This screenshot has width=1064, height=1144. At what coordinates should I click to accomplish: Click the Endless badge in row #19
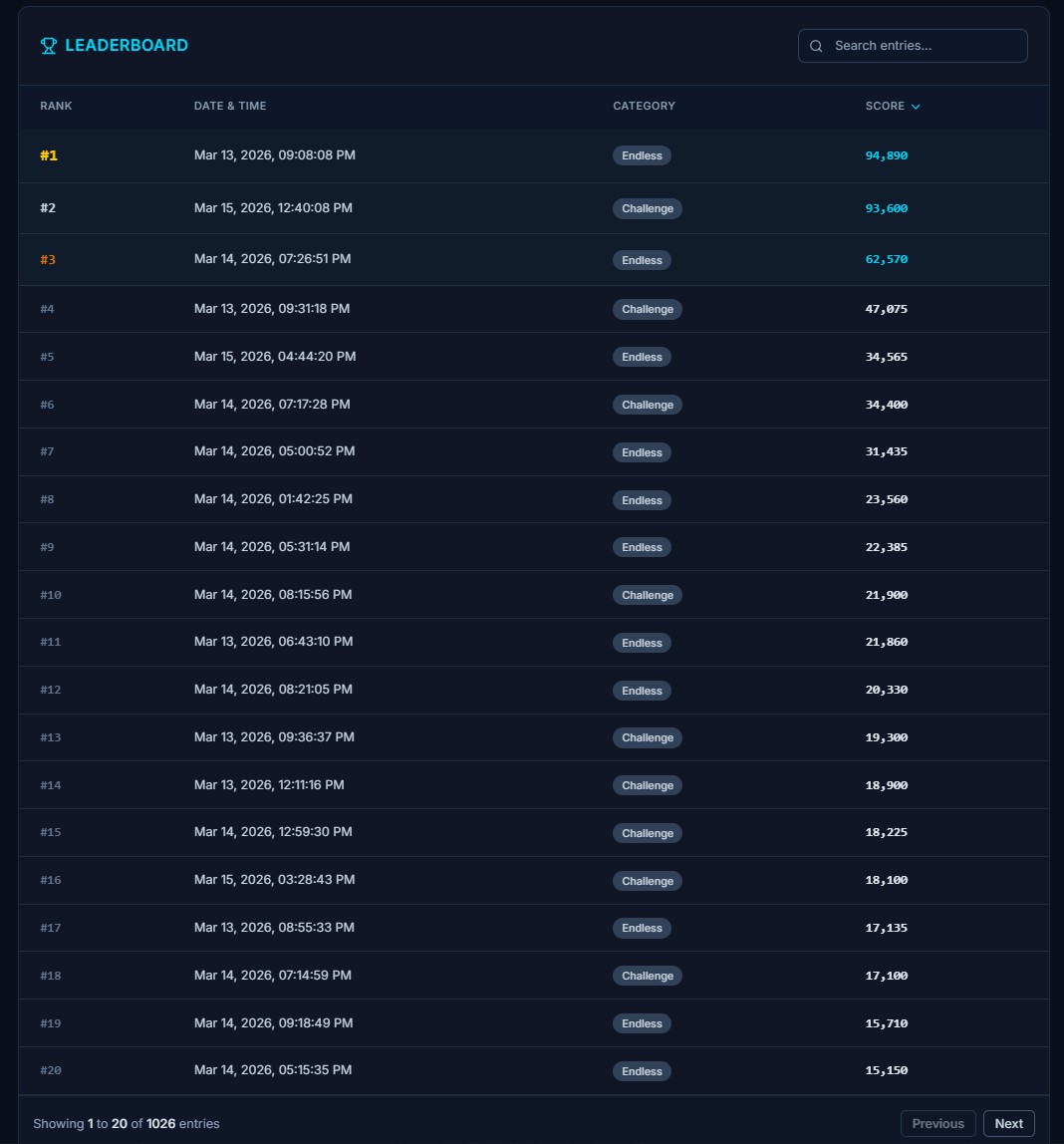642,1023
